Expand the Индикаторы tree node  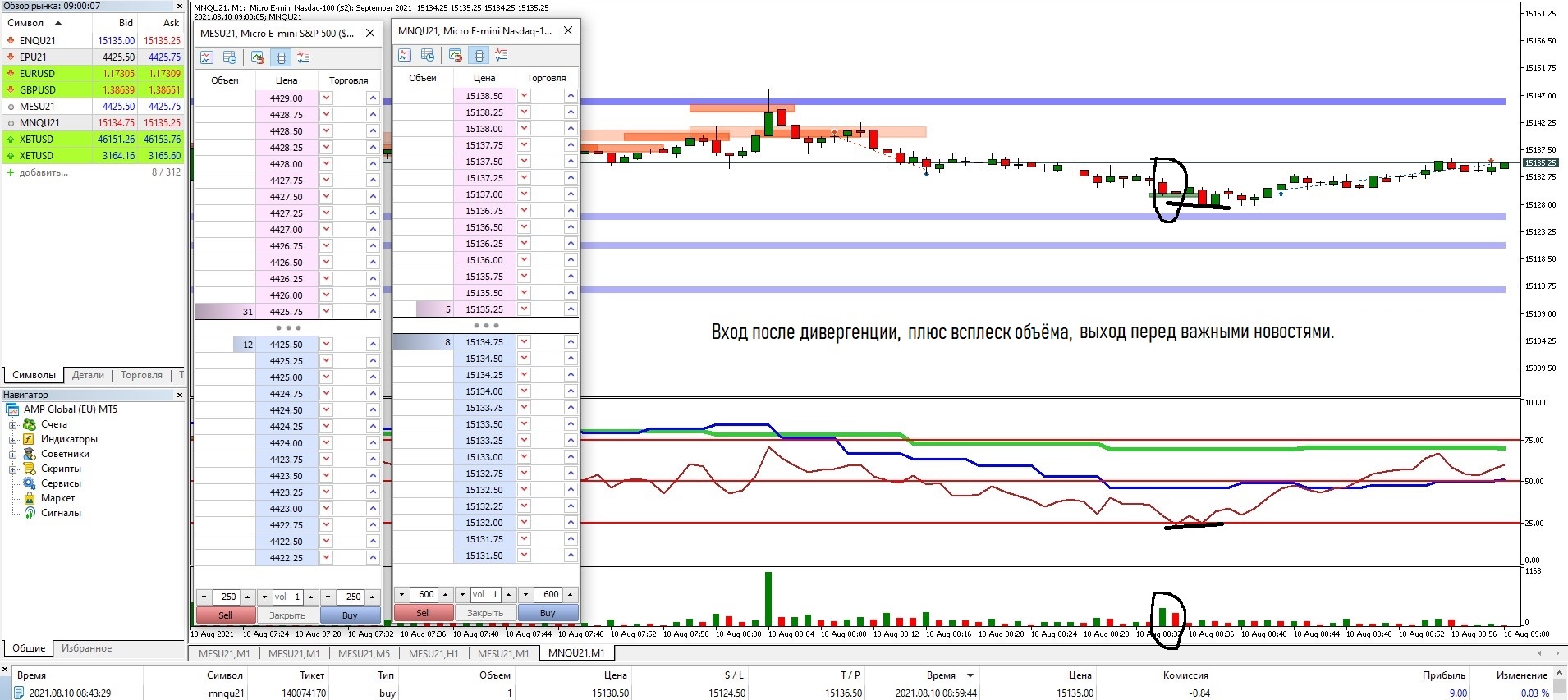pyautogui.click(x=13, y=440)
